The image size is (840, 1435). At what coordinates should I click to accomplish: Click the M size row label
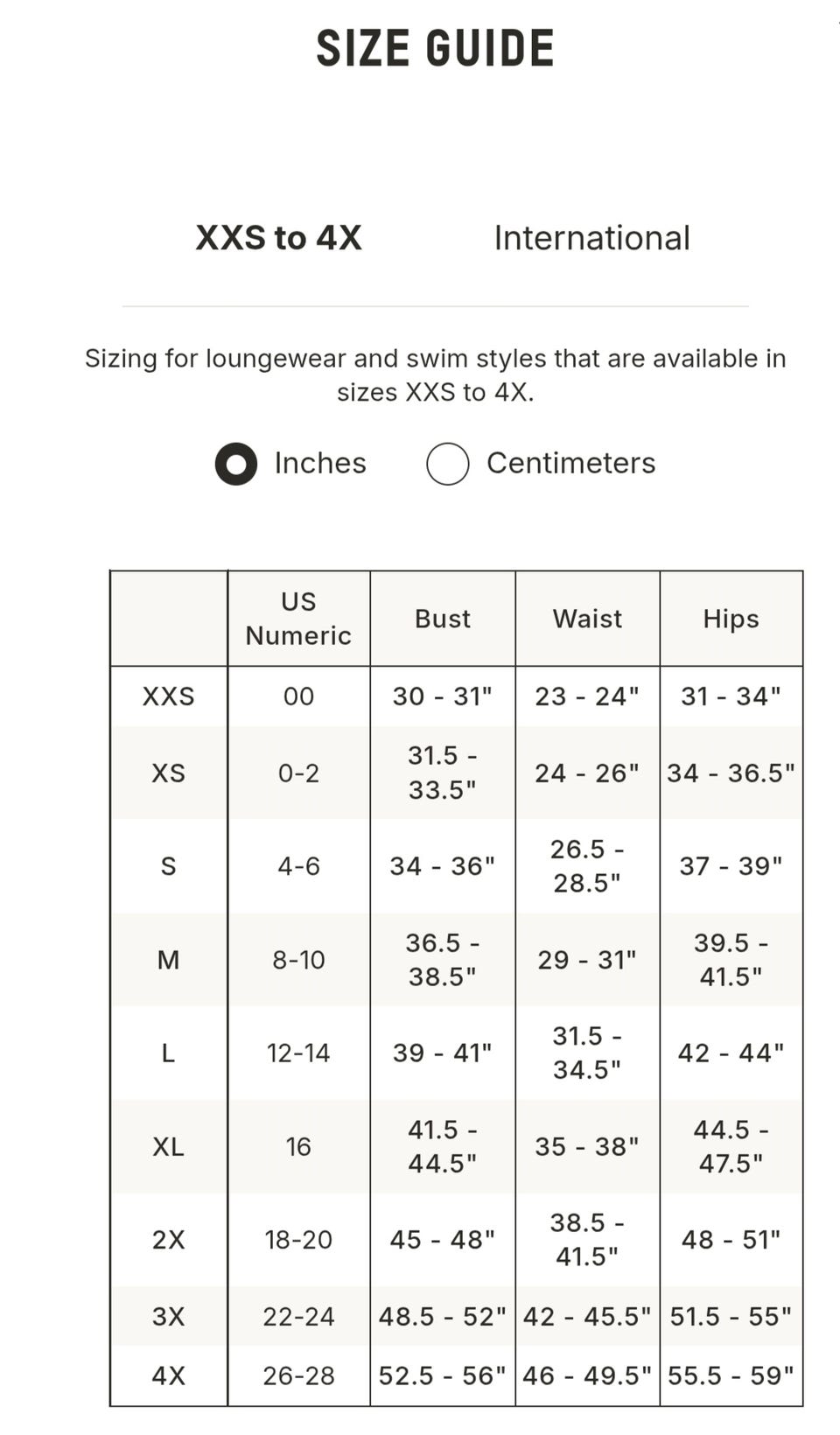tap(169, 960)
